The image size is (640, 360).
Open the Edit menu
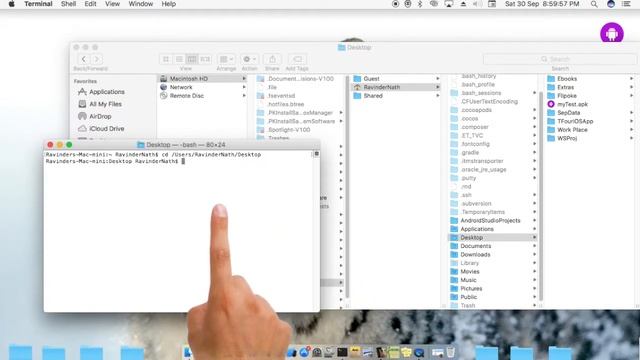coord(90,4)
